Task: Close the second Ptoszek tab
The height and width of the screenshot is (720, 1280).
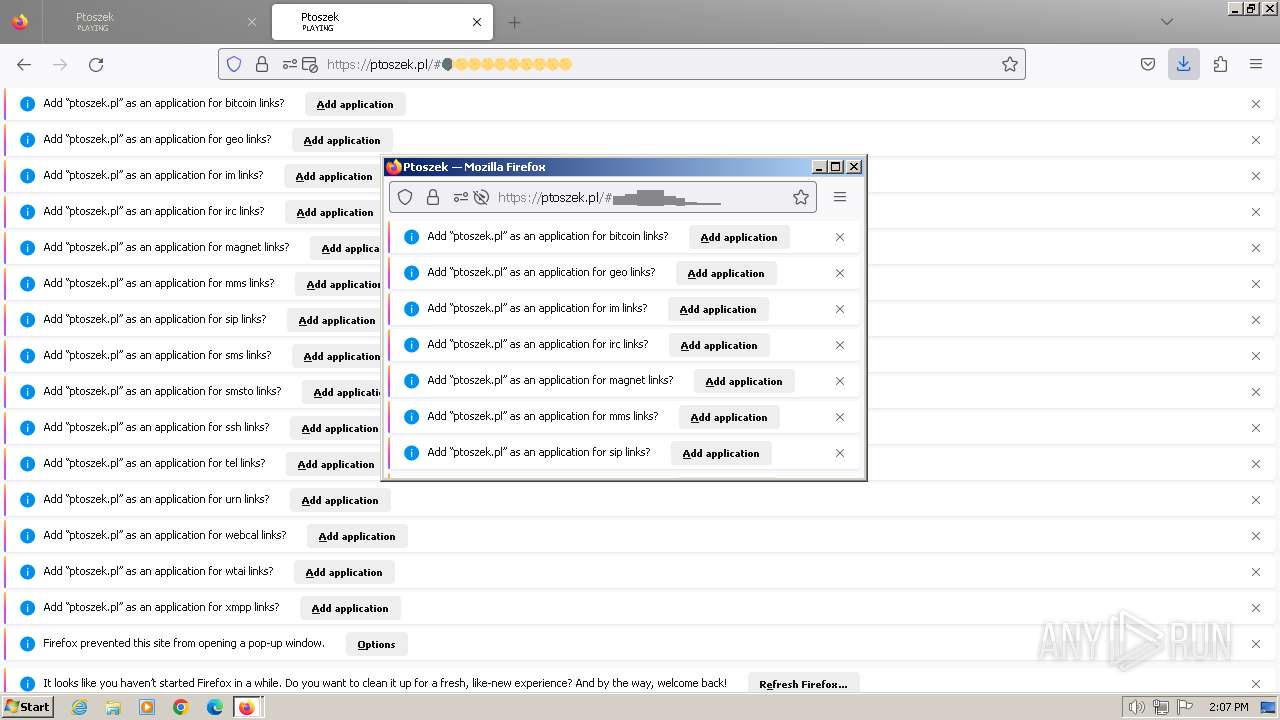Action: point(477,22)
